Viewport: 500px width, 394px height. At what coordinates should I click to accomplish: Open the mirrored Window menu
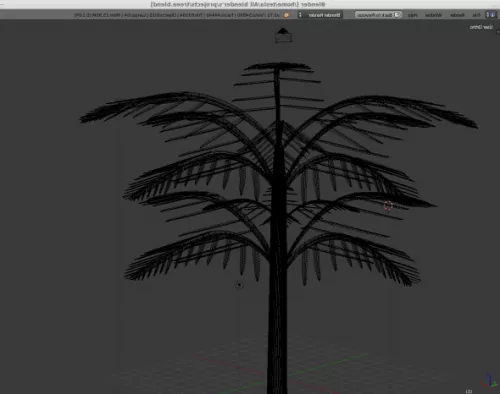[433, 15]
